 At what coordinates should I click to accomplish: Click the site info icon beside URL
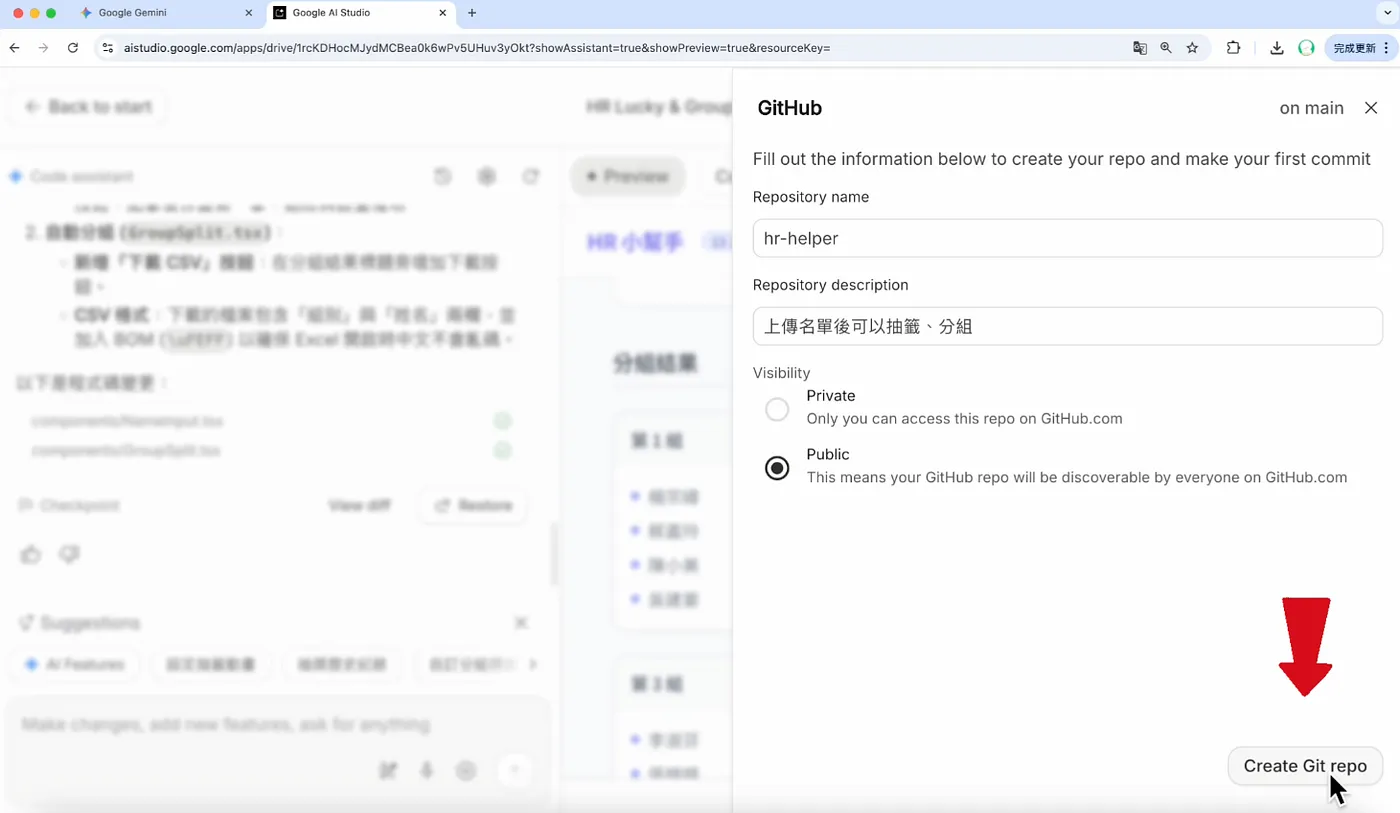click(x=108, y=48)
